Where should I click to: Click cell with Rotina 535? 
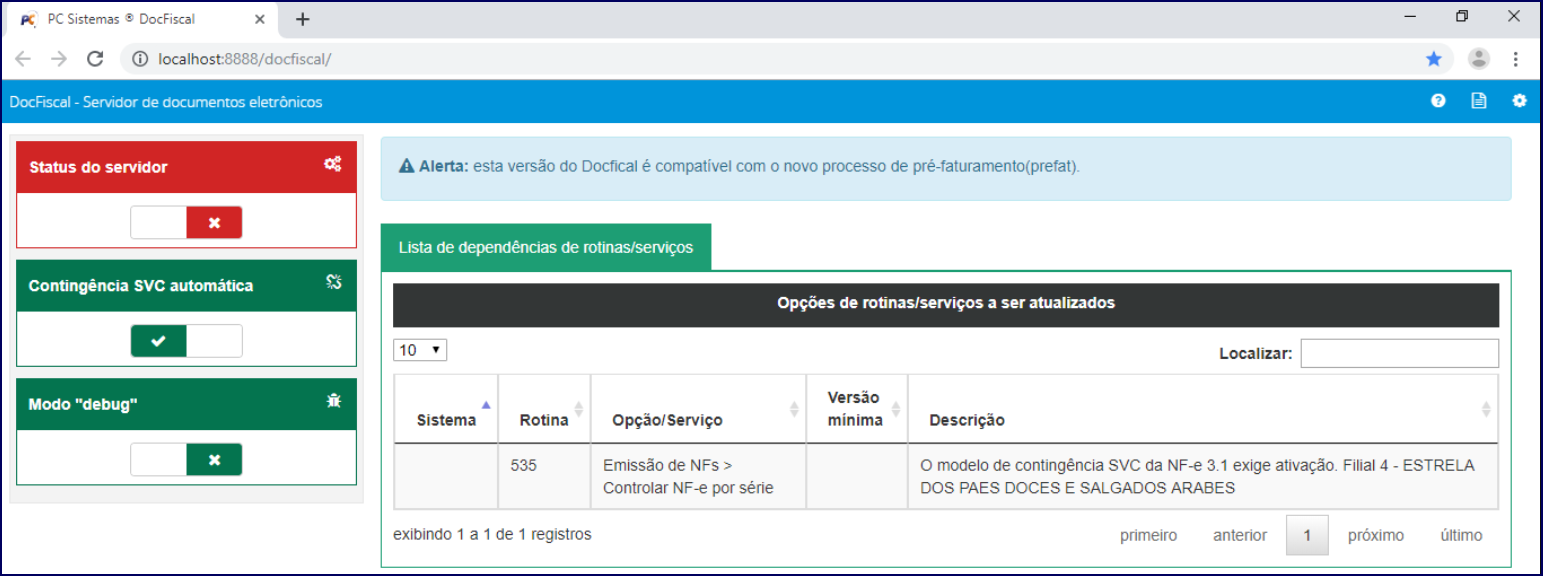pyautogui.click(x=544, y=477)
